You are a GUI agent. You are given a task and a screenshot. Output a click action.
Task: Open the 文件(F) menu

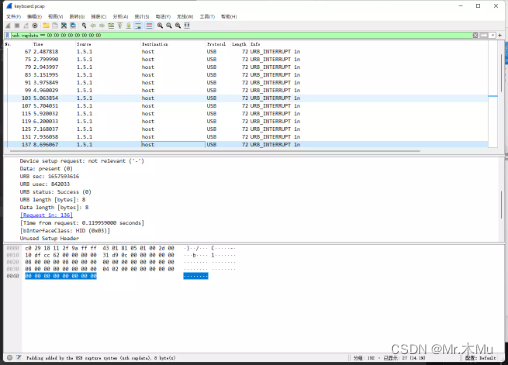tap(14, 17)
